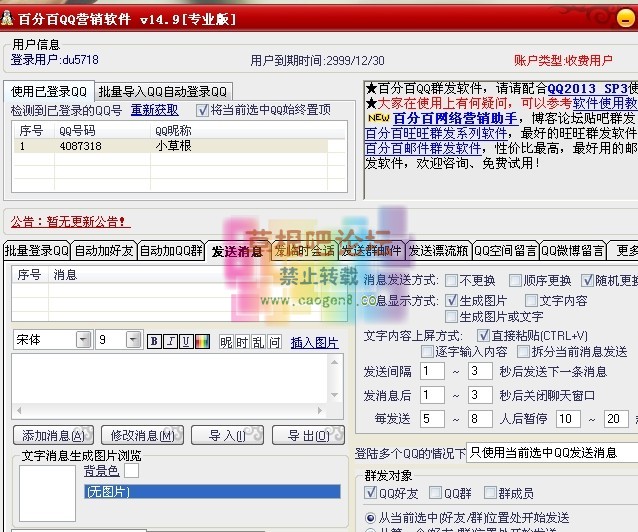Screen dimensions: 638x532
Task: Open 百分百旺旺群发系列软件 link
Action: pos(436,133)
